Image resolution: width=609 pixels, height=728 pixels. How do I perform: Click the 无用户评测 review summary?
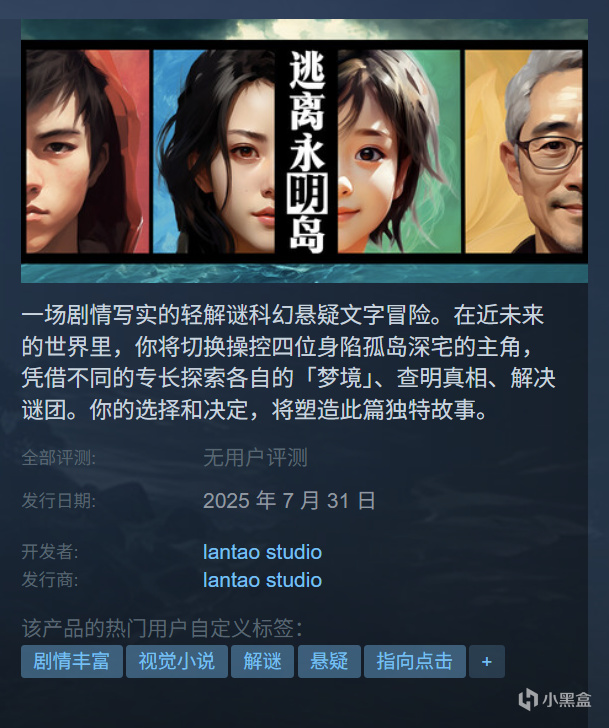[x=255, y=458]
